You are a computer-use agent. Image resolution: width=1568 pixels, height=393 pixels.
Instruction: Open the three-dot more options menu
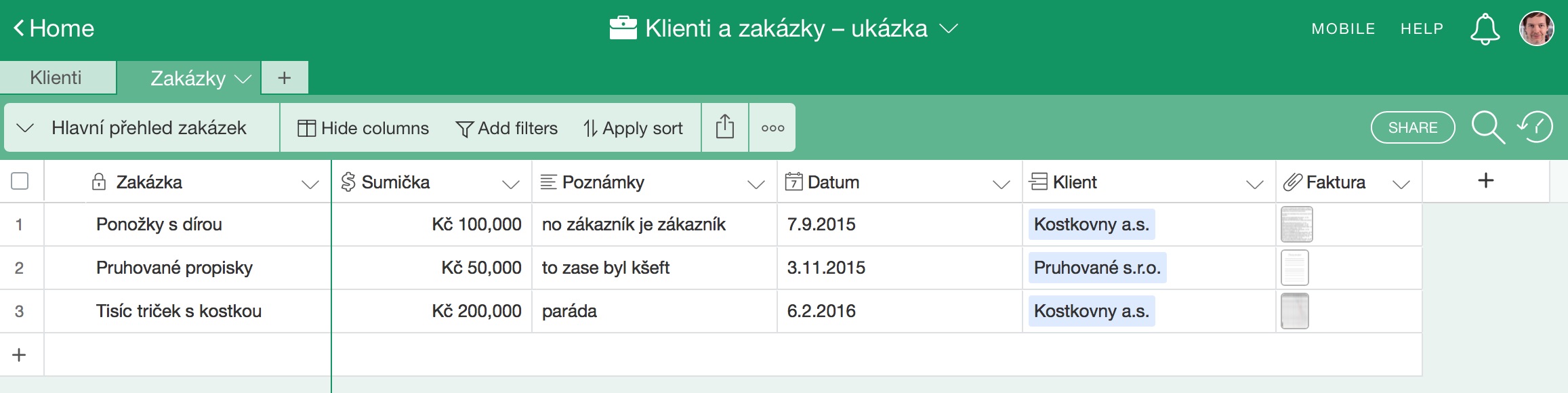772,128
